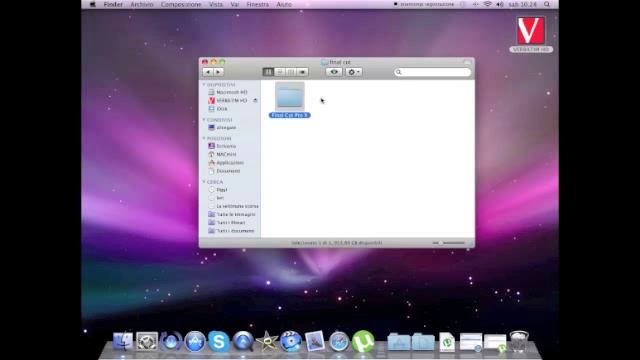Click the volume icon in menu bar

500,4
